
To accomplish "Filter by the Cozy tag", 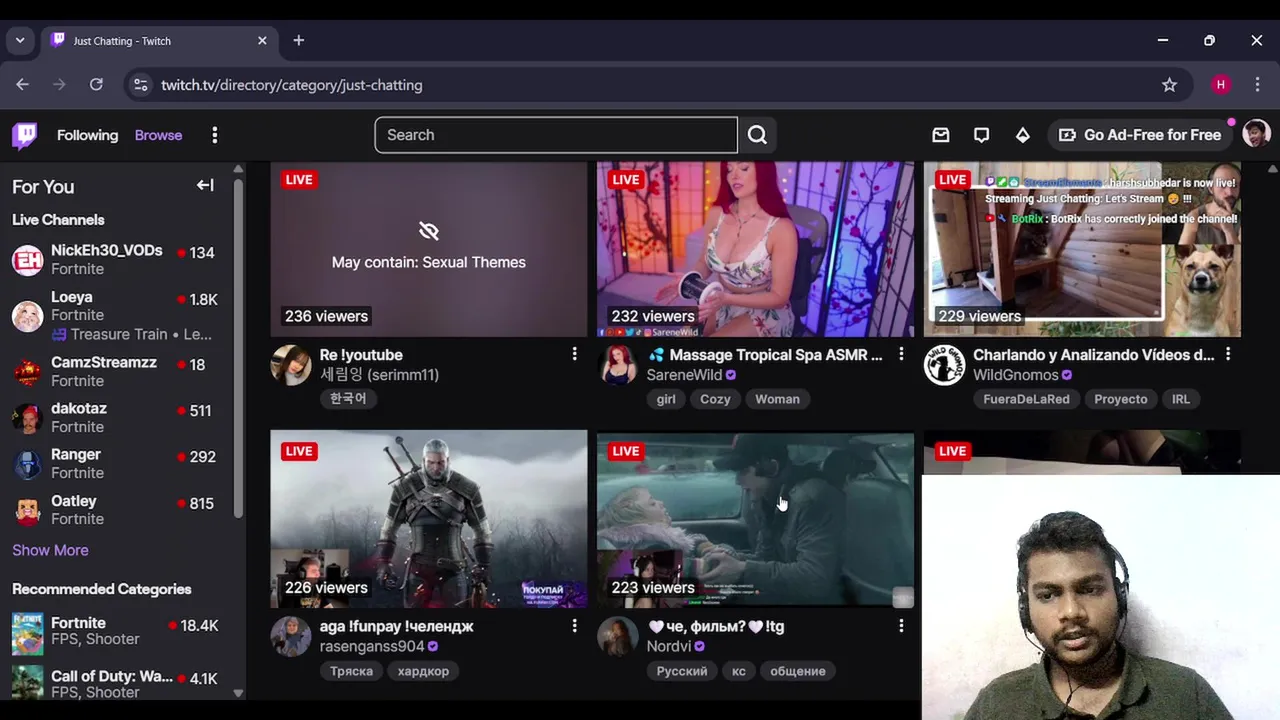I will click(x=715, y=399).
